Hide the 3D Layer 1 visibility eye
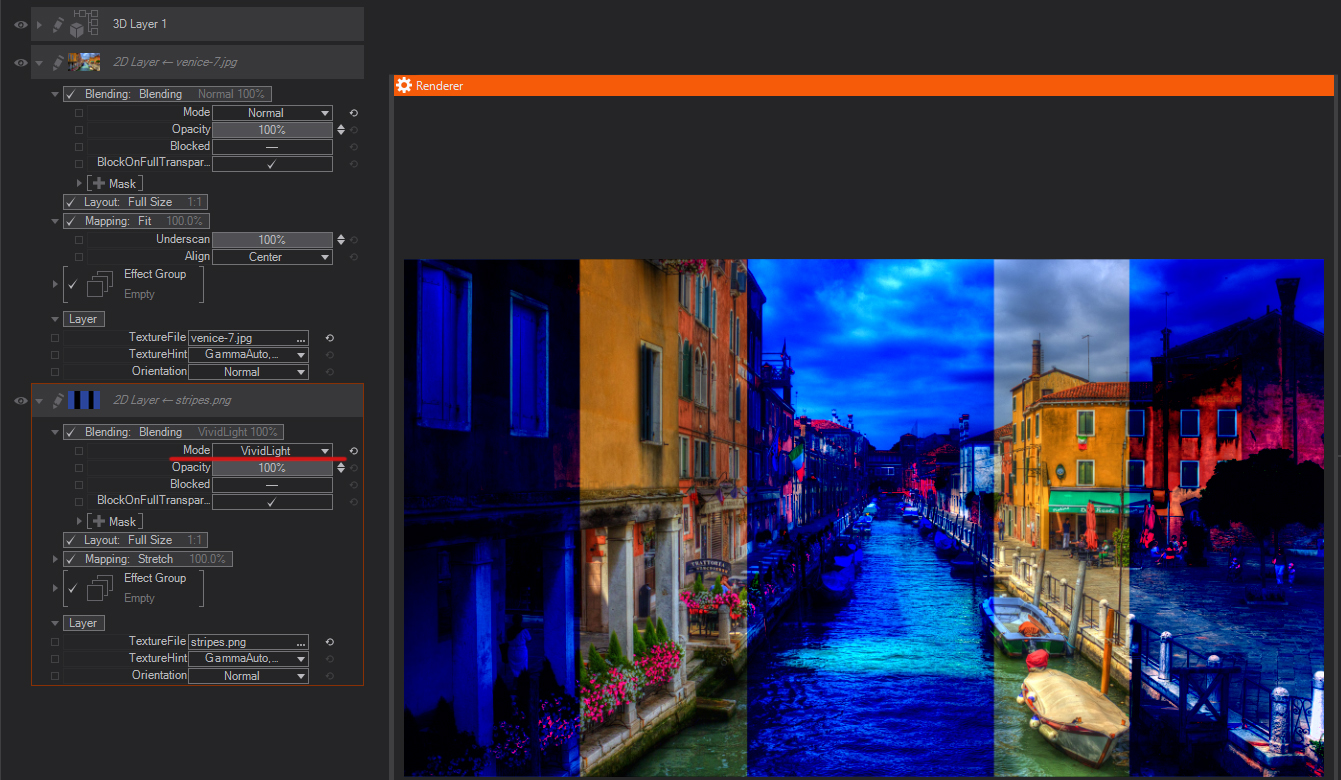 [20, 24]
